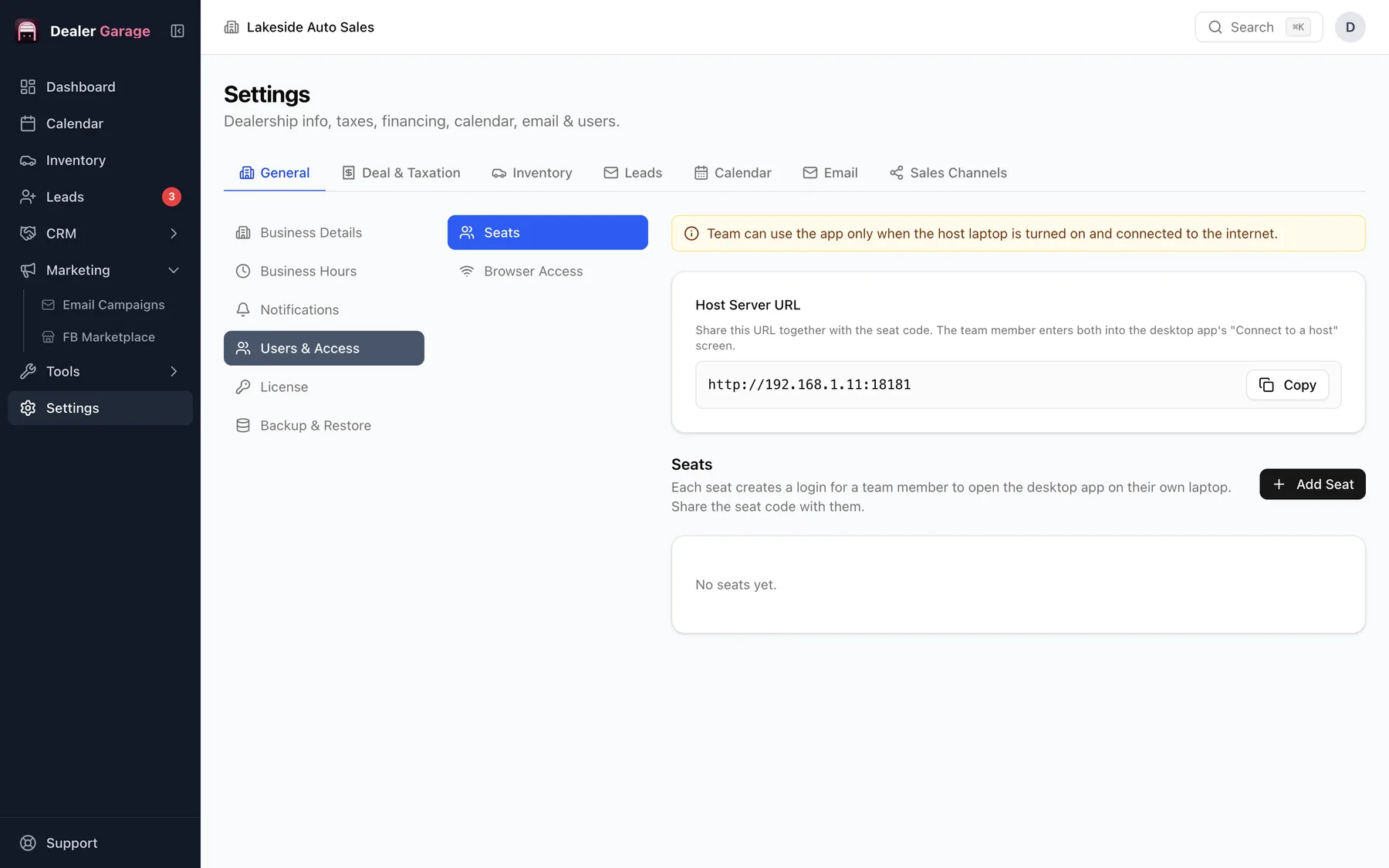This screenshot has height=868, width=1389.
Task: Select the Seats sub-section
Action: click(x=548, y=232)
